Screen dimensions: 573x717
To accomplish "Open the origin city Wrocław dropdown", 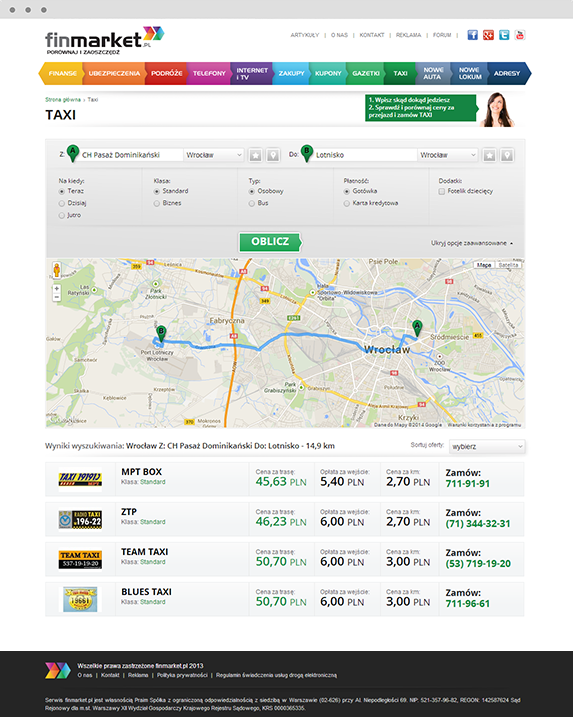I will [214, 155].
